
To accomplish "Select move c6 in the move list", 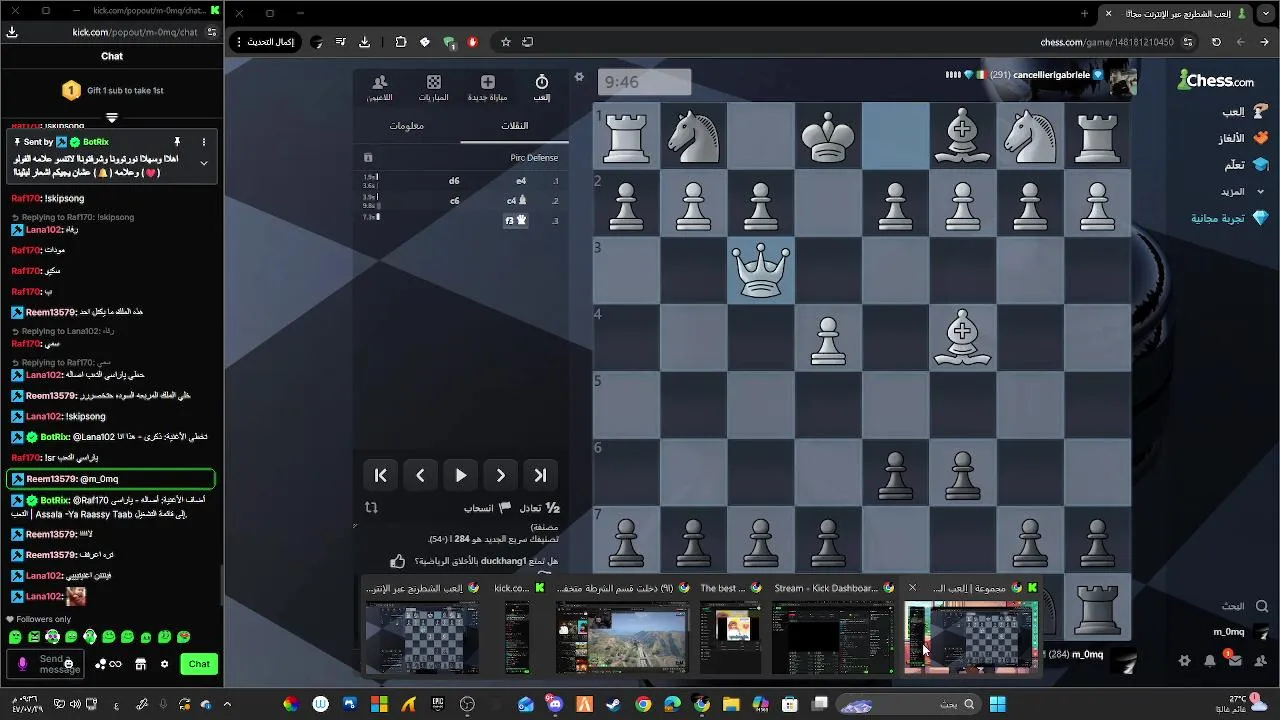I will pyautogui.click(x=454, y=200).
